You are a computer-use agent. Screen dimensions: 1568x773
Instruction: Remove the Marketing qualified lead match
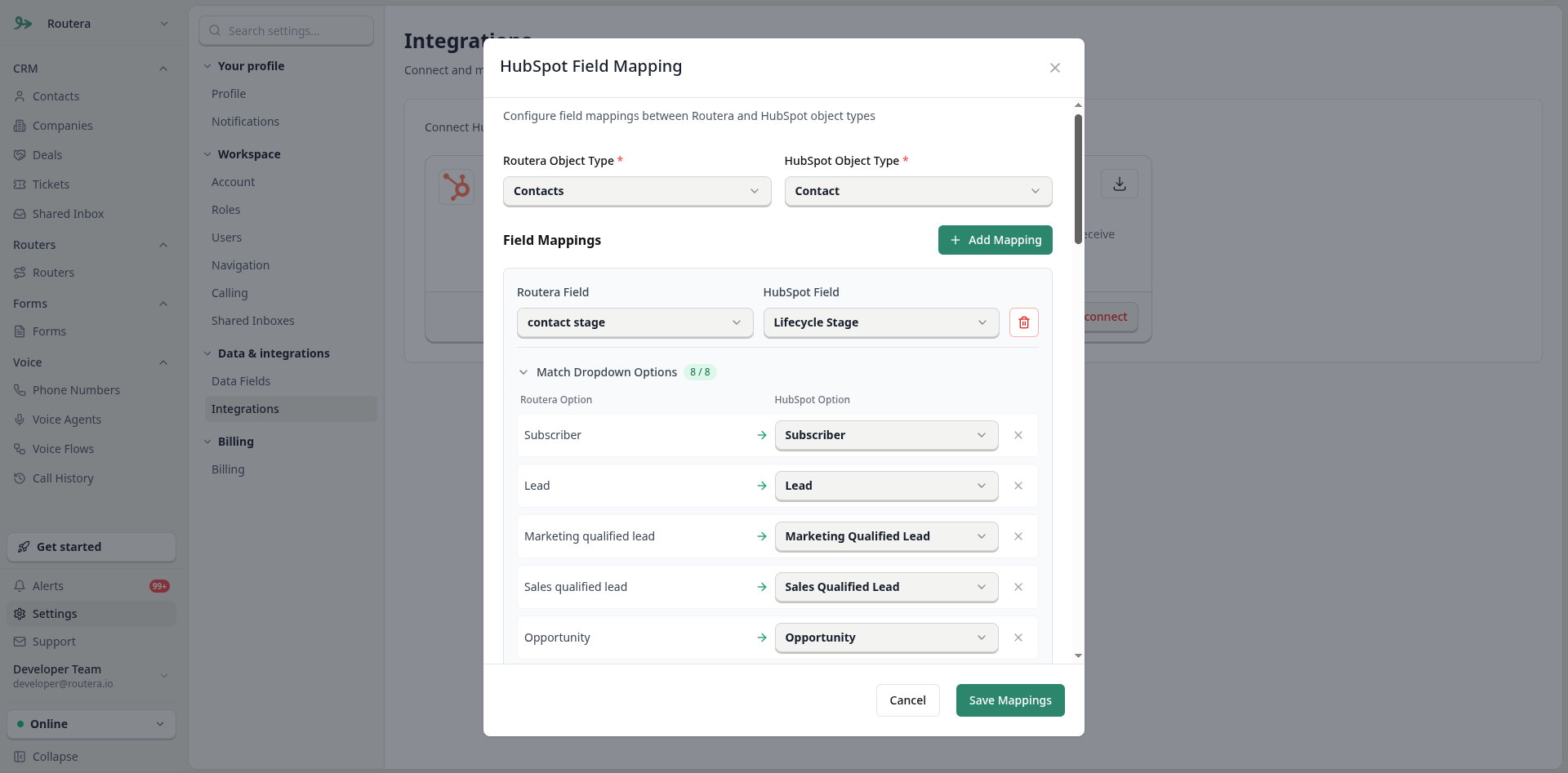coord(1018,536)
